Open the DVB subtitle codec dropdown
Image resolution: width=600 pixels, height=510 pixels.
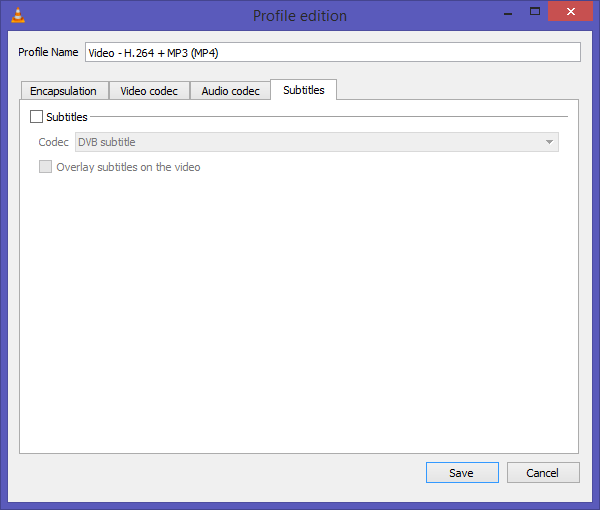[317, 142]
